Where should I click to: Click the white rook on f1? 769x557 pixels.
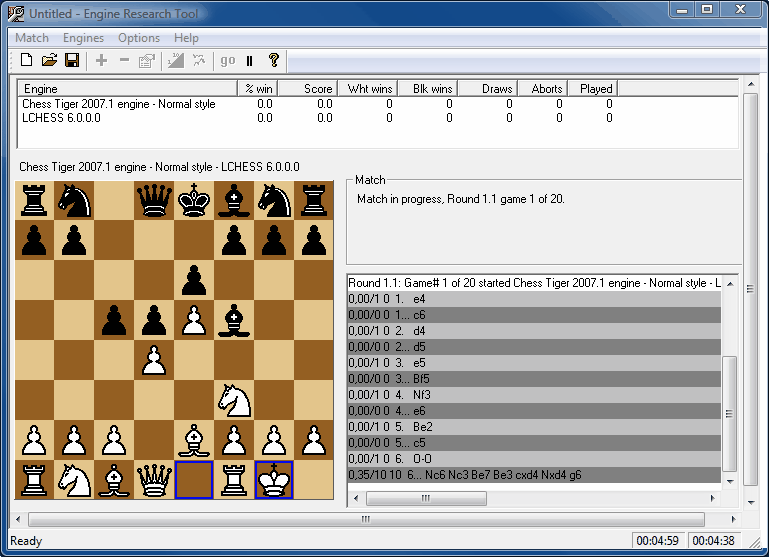point(234,480)
